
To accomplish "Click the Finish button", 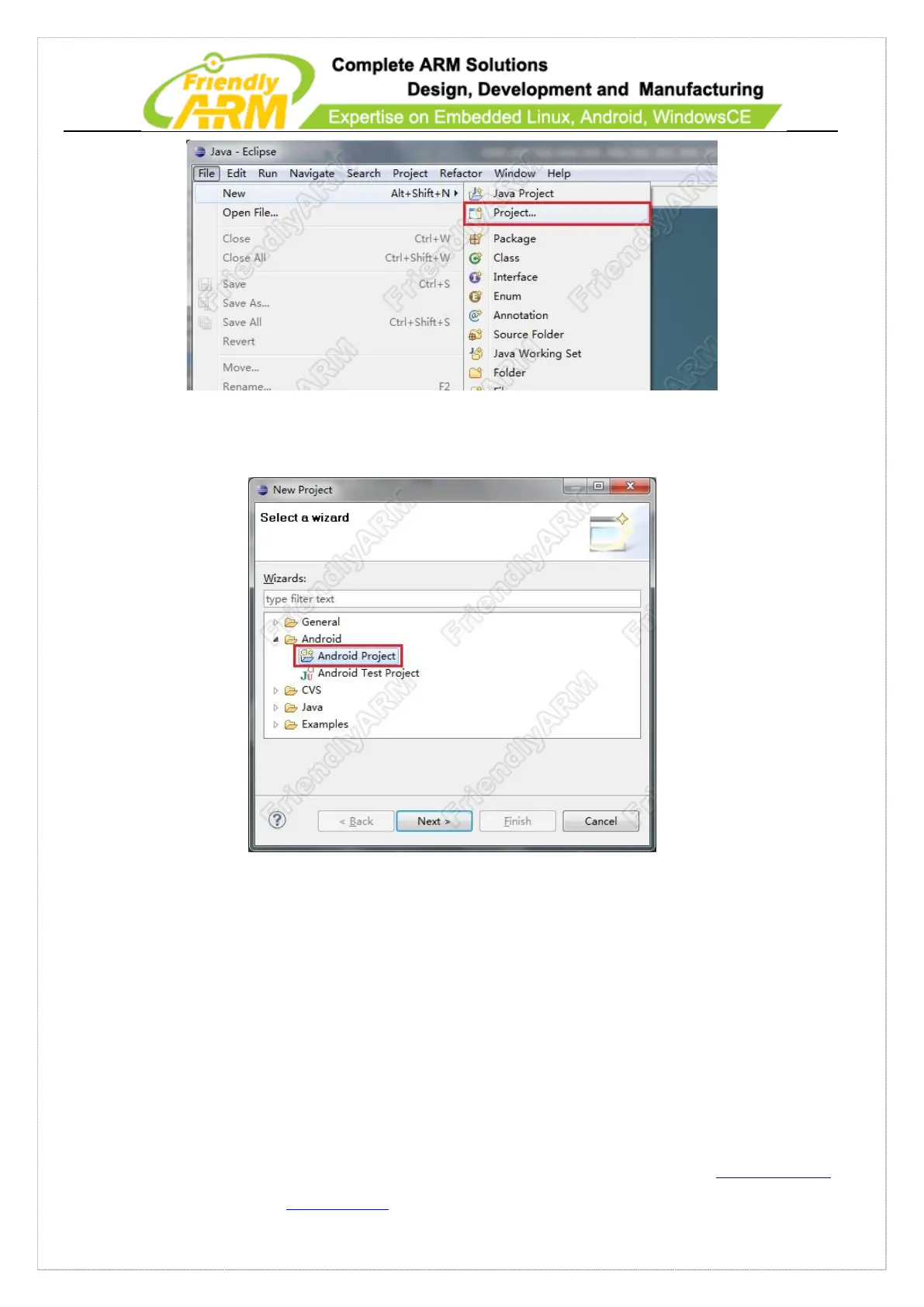I will (517, 821).
